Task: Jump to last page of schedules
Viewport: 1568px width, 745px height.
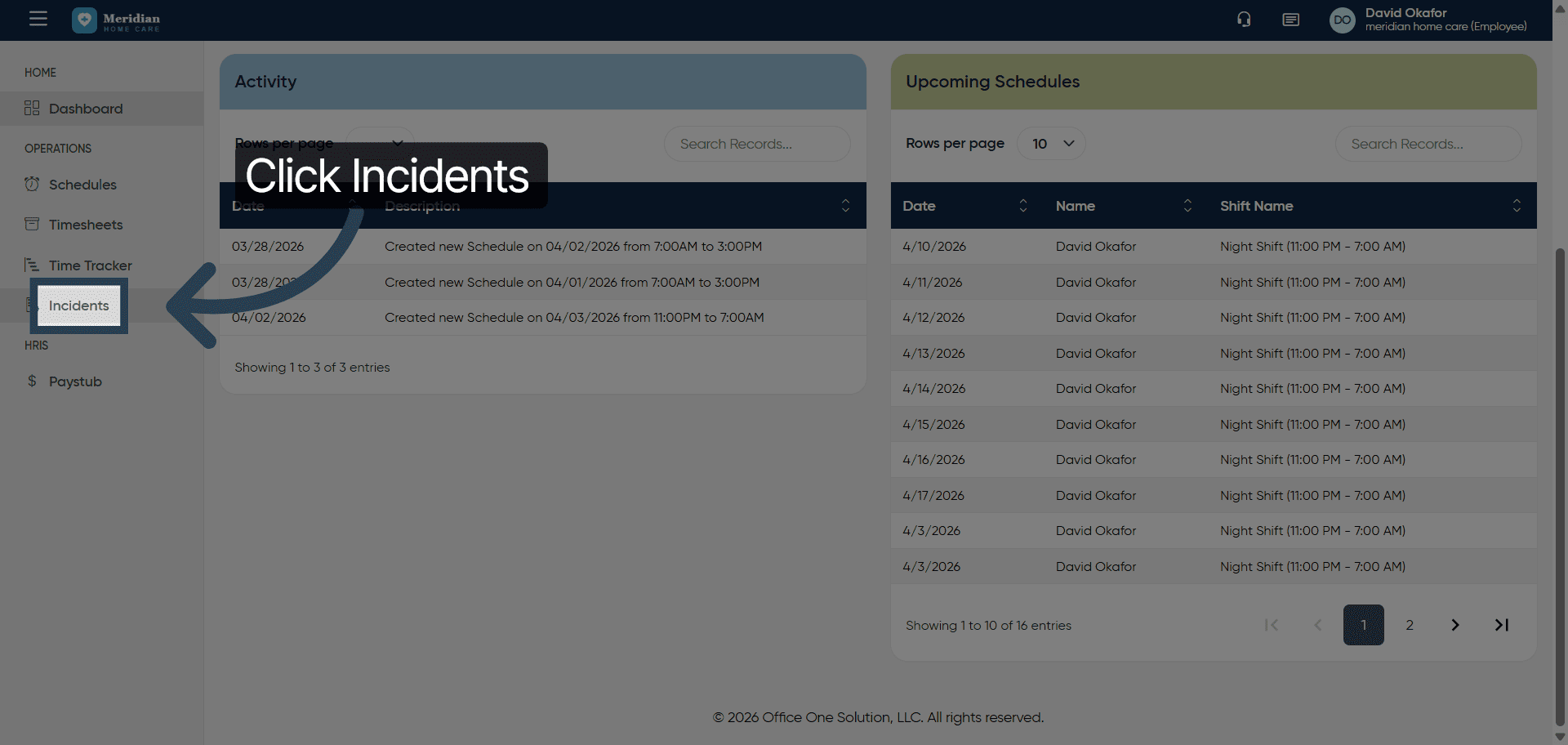Action: click(x=1501, y=625)
